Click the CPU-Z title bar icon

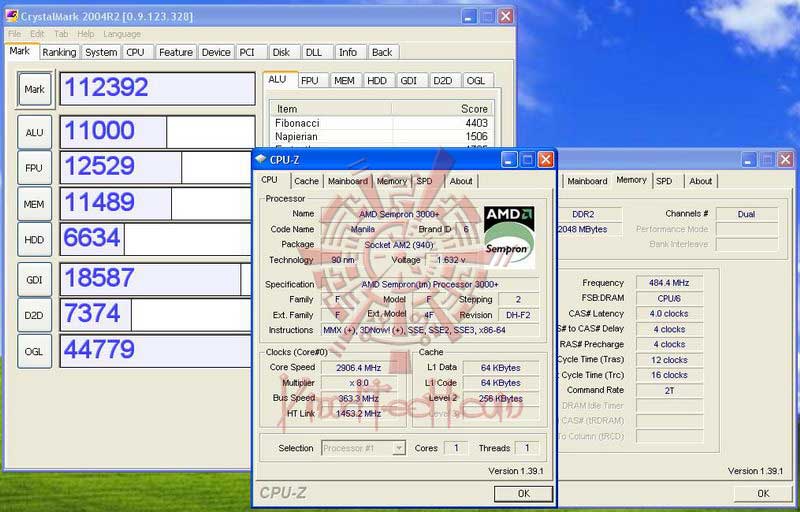coord(261,159)
